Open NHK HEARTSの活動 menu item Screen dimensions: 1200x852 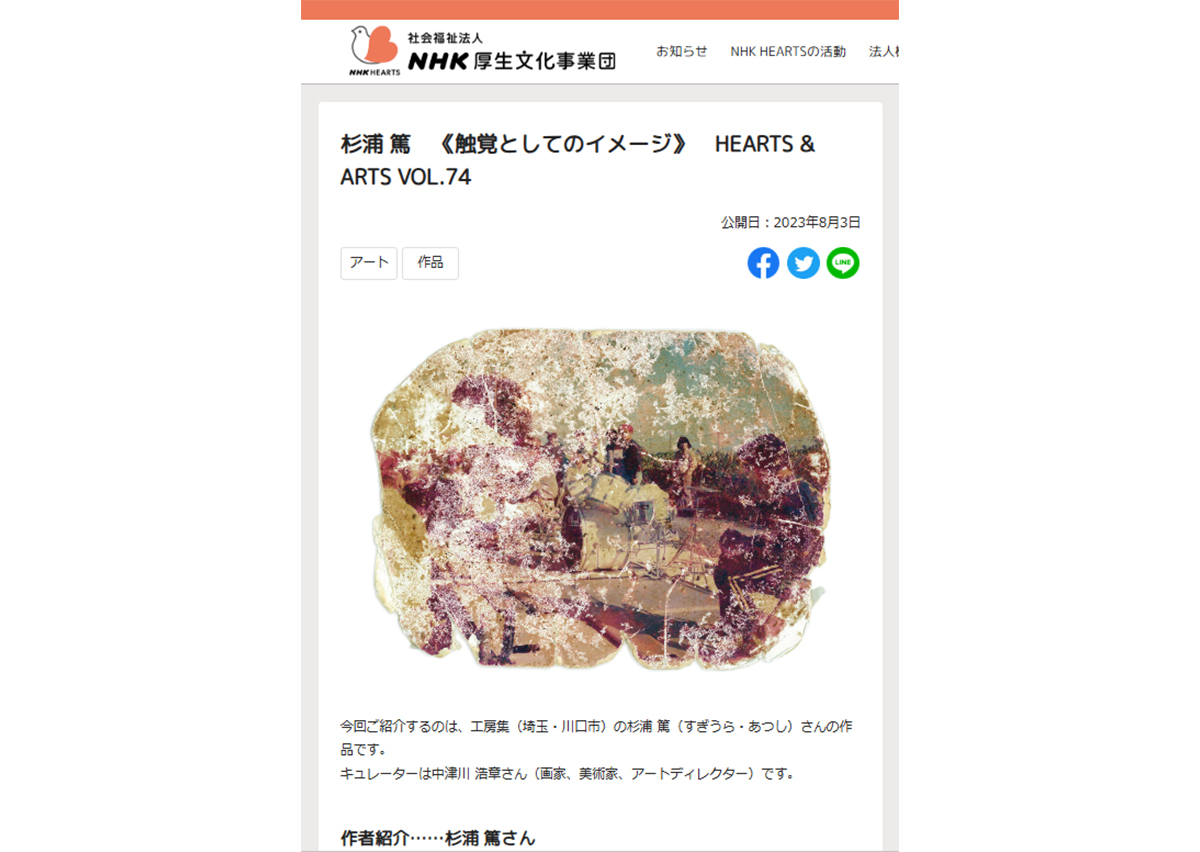[x=788, y=52]
